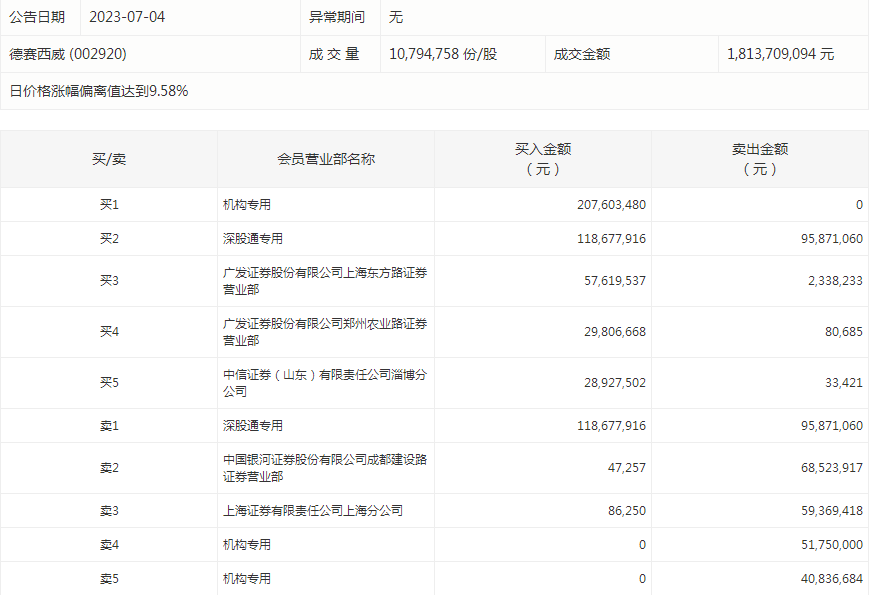
Task: Select 95,871,060 in the 买2 row
Action: [832, 238]
